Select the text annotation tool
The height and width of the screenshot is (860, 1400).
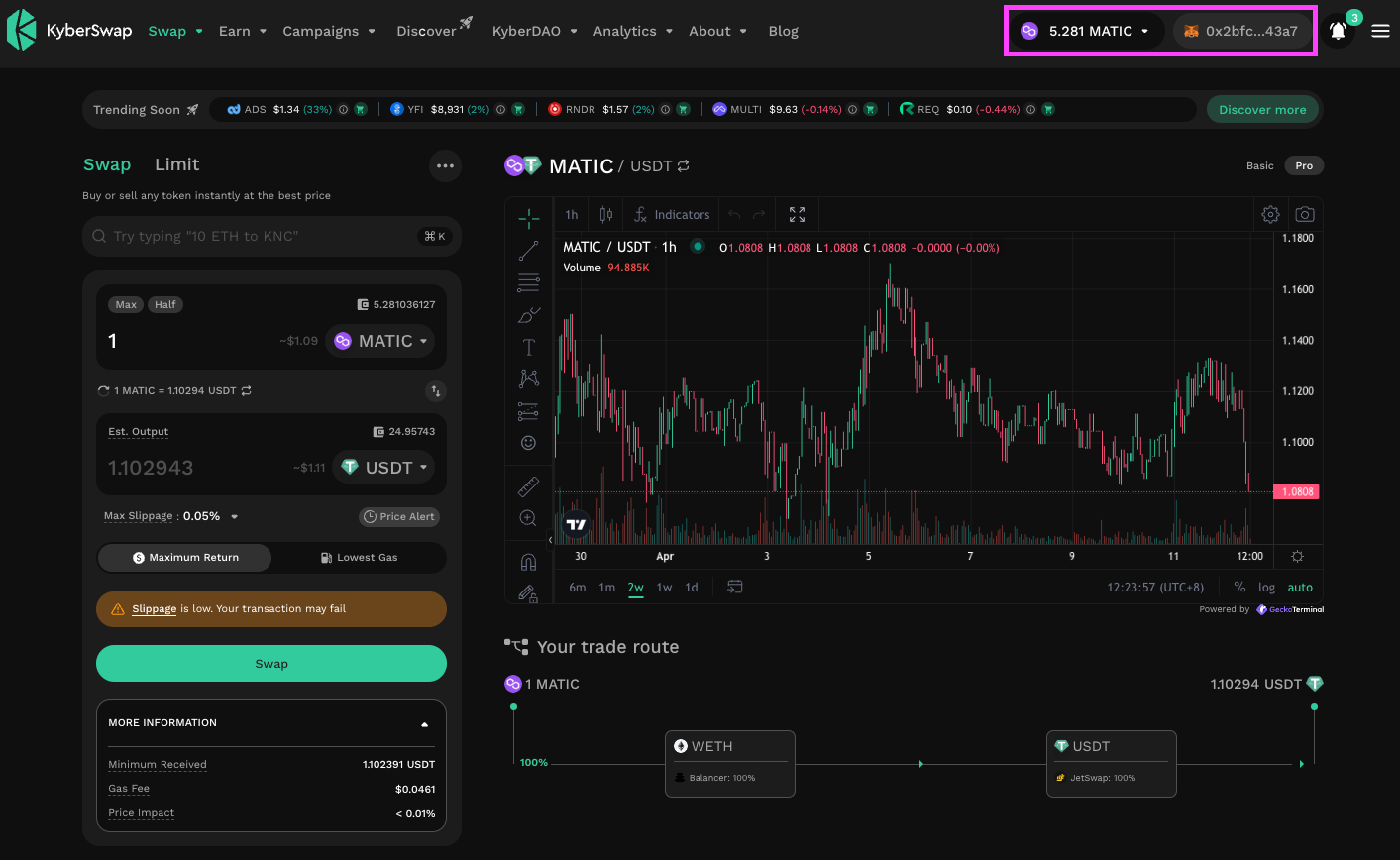529,347
